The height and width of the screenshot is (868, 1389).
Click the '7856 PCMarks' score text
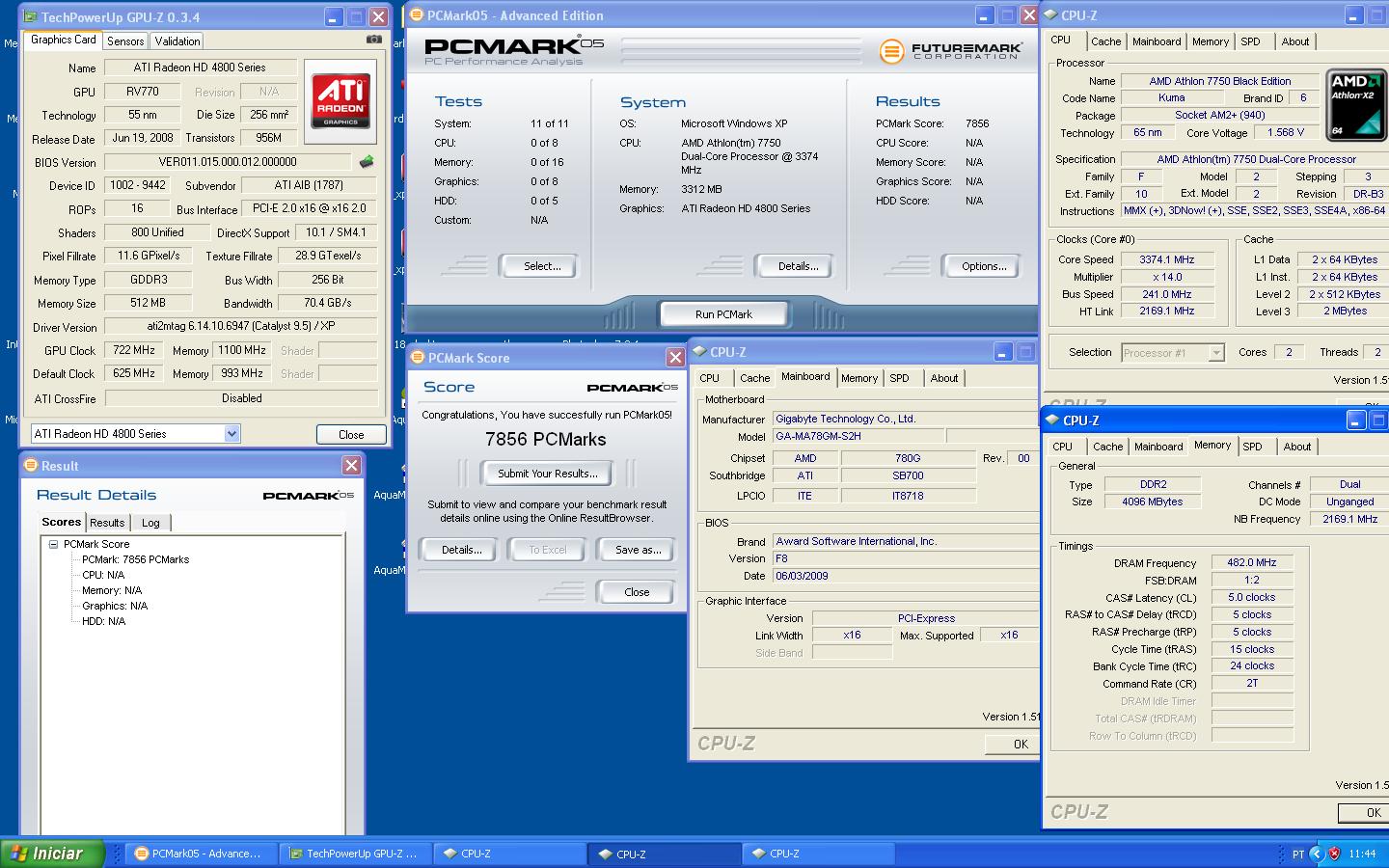point(546,439)
